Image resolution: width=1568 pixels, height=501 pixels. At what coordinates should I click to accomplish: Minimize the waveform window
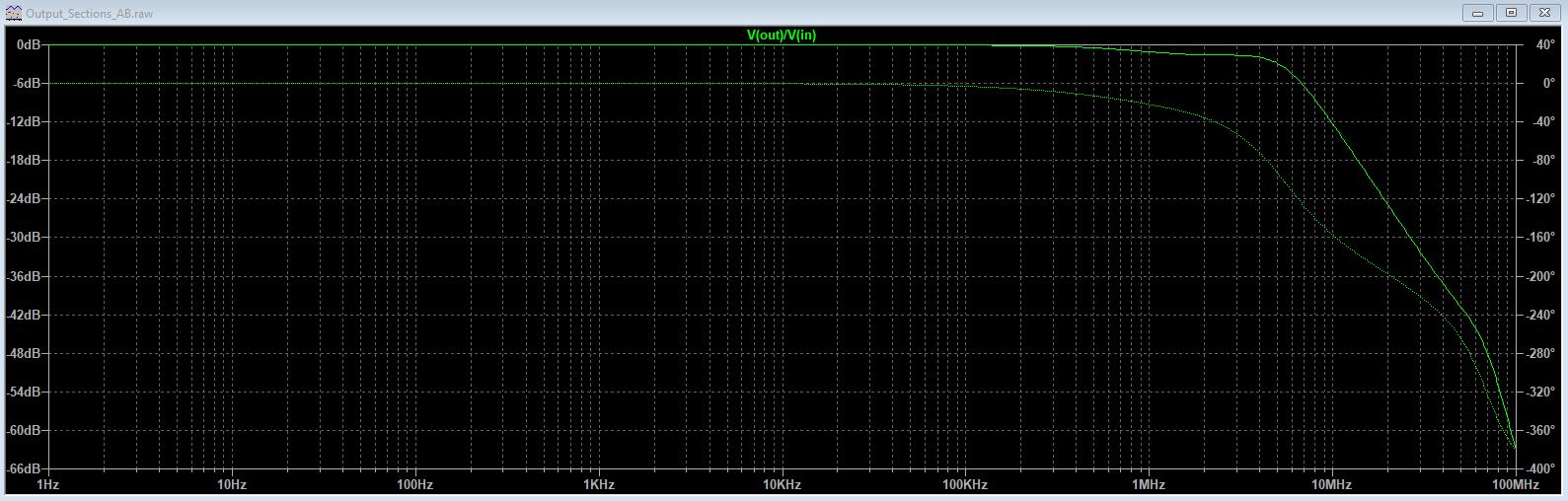(x=1478, y=13)
